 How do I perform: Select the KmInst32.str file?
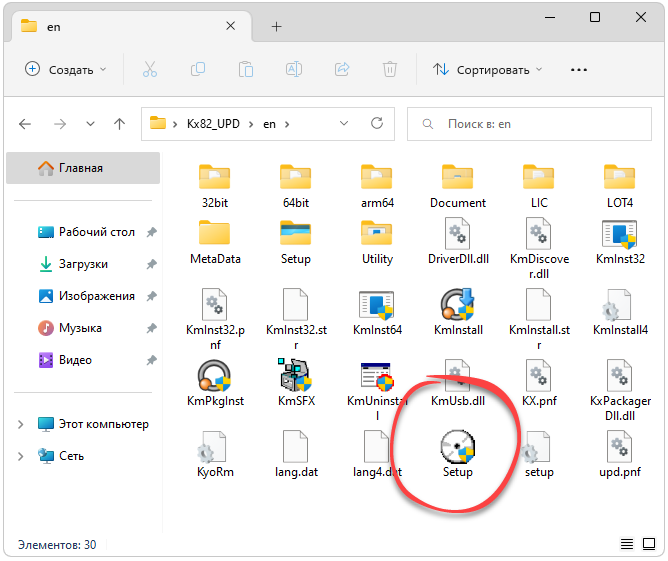(x=296, y=319)
